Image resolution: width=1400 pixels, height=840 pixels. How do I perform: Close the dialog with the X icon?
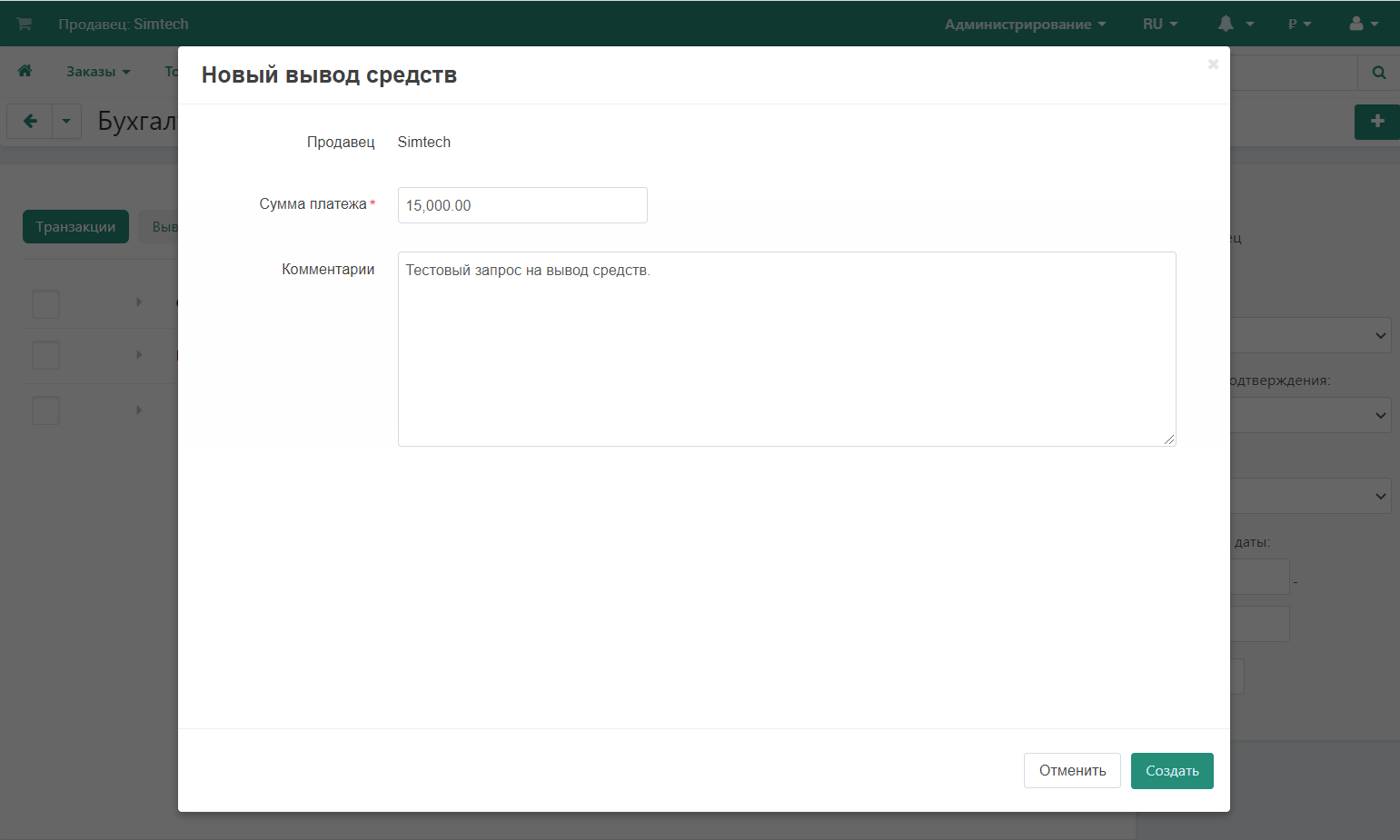click(x=1212, y=64)
